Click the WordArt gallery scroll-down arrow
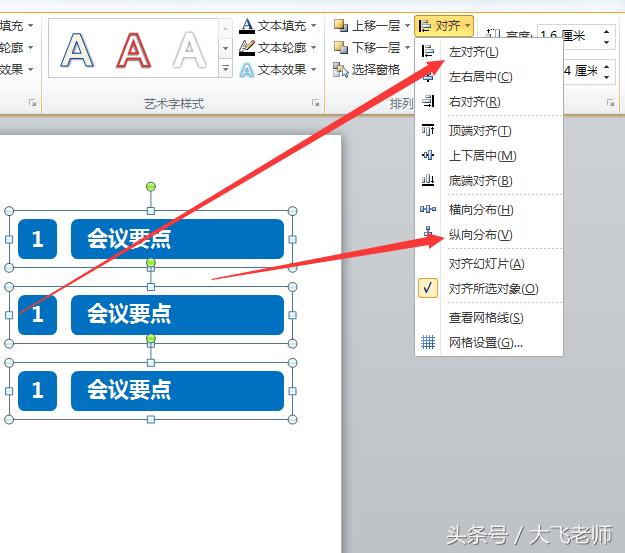Screen dimensions: 625x553 pos(226,49)
